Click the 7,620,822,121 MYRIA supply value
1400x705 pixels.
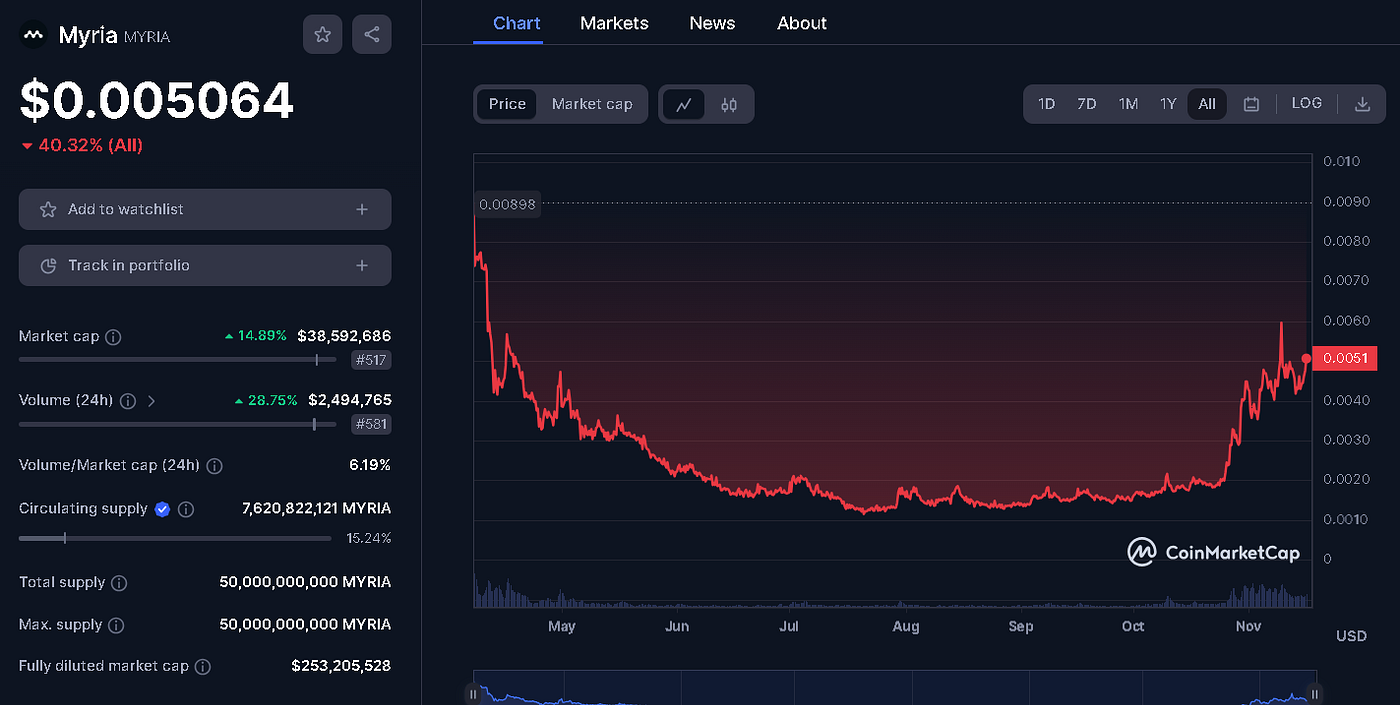(317, 508)
